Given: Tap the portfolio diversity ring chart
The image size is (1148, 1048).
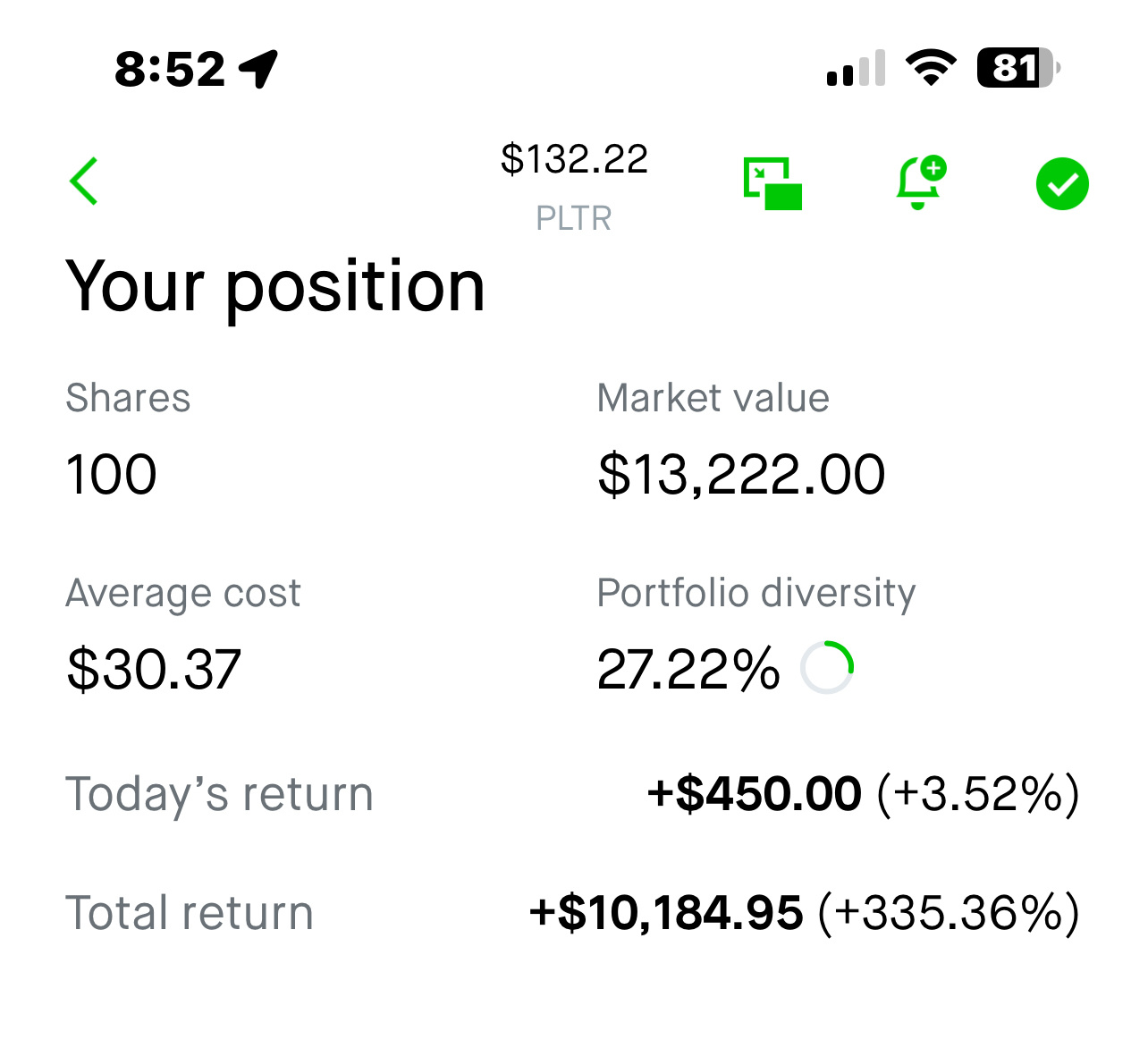Looking at the screenshot, I should click(827, 667).
